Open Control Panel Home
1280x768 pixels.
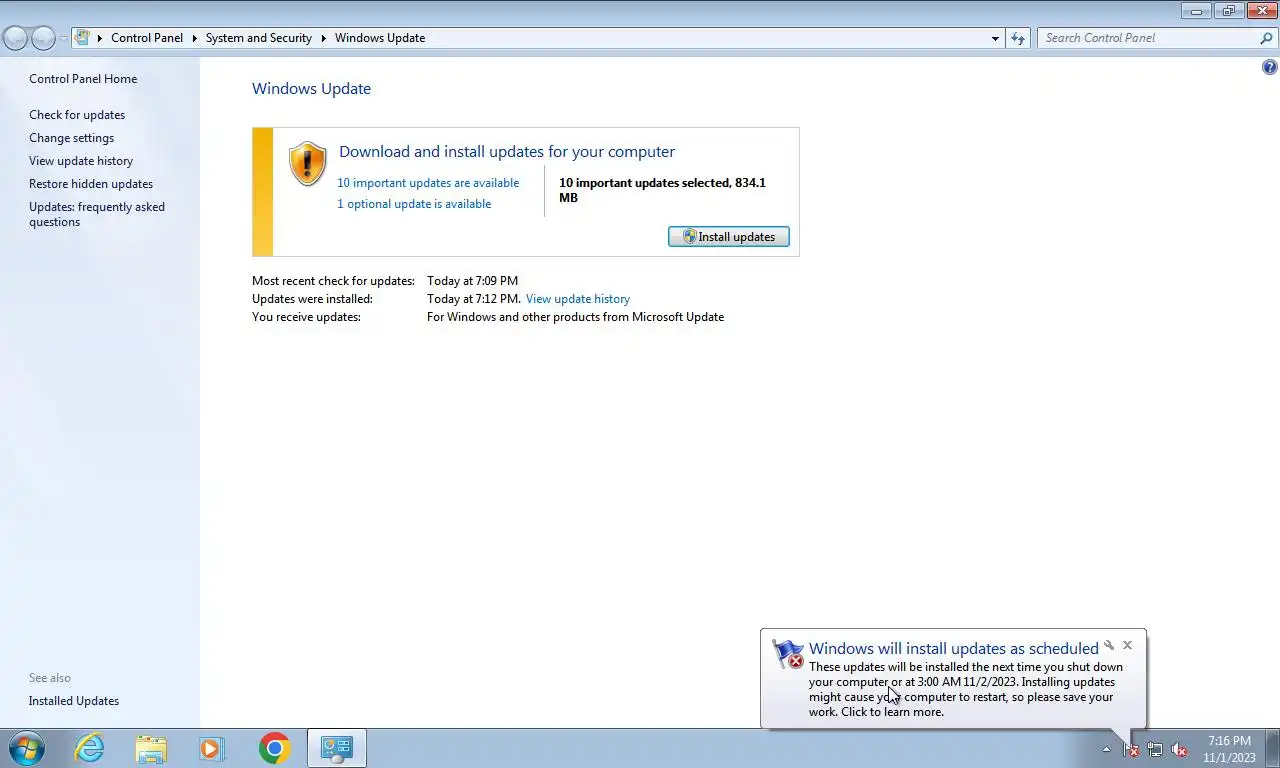(x=83, y=79)
